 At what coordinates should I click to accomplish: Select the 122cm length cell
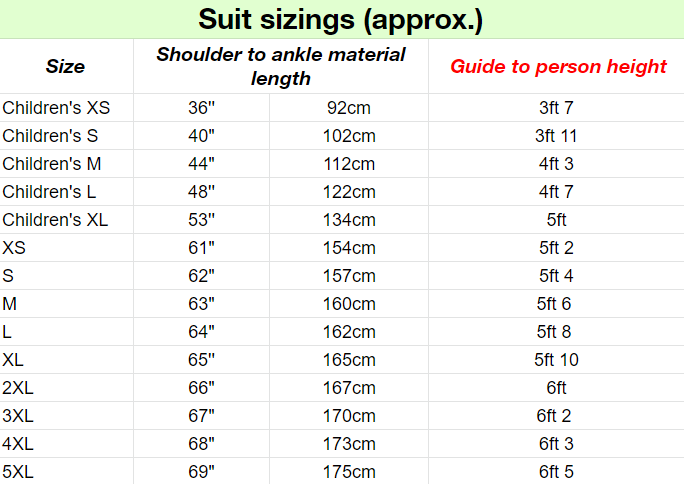coord(349,192)
